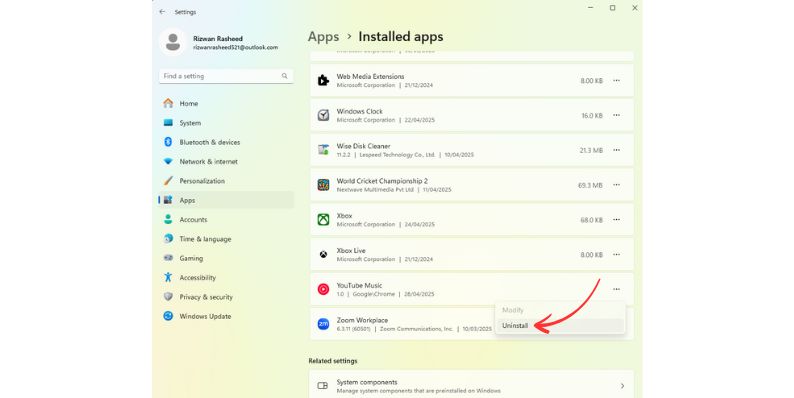
Task: Click the Windows Clock app icon
Action: pos(323,115)
